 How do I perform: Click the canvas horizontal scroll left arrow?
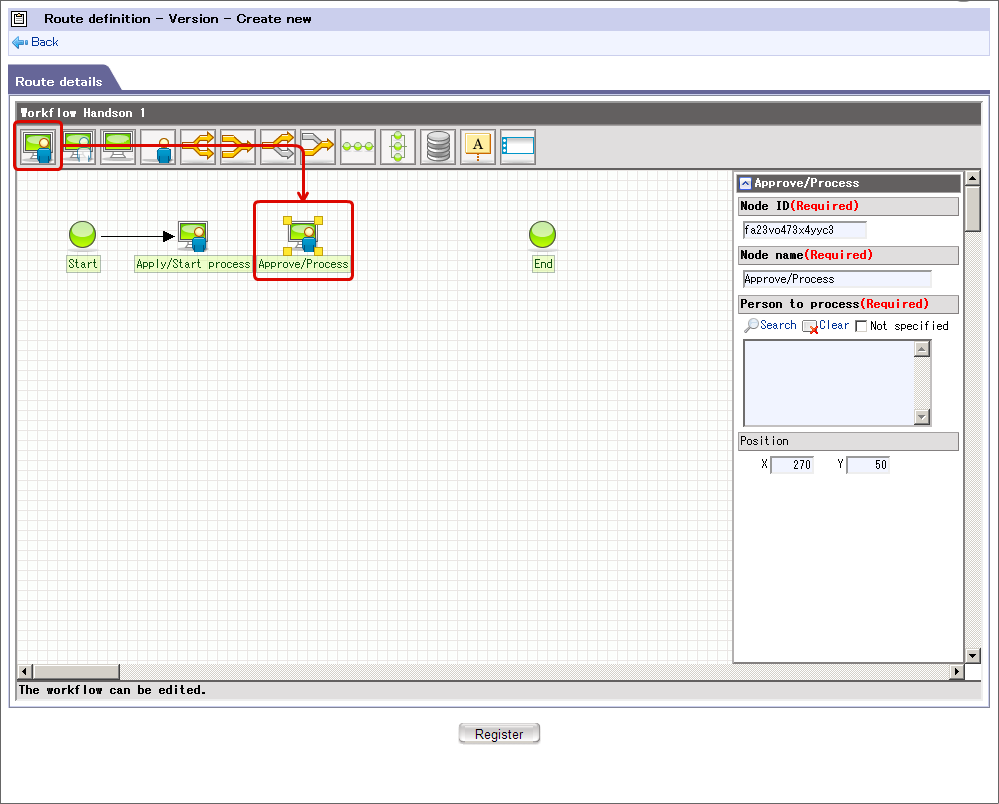pos(24,671)
